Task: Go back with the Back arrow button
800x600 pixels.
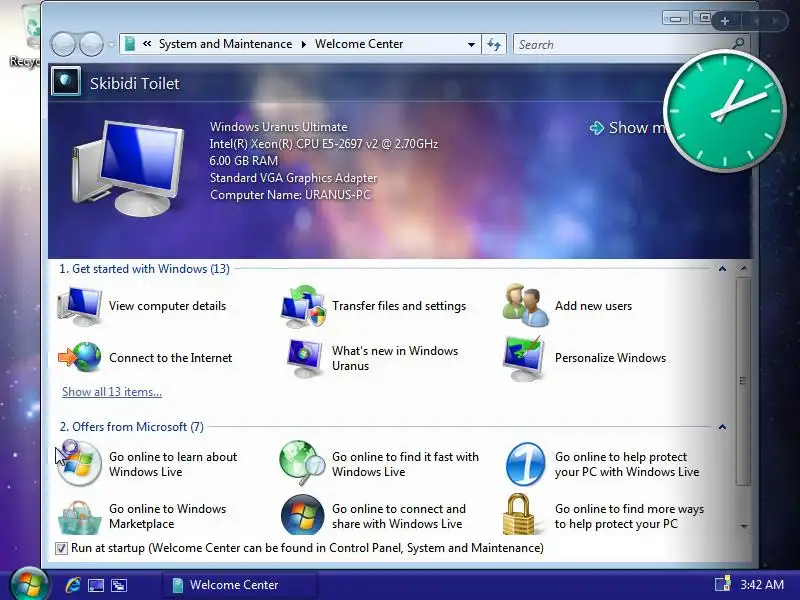Action: 64,44
